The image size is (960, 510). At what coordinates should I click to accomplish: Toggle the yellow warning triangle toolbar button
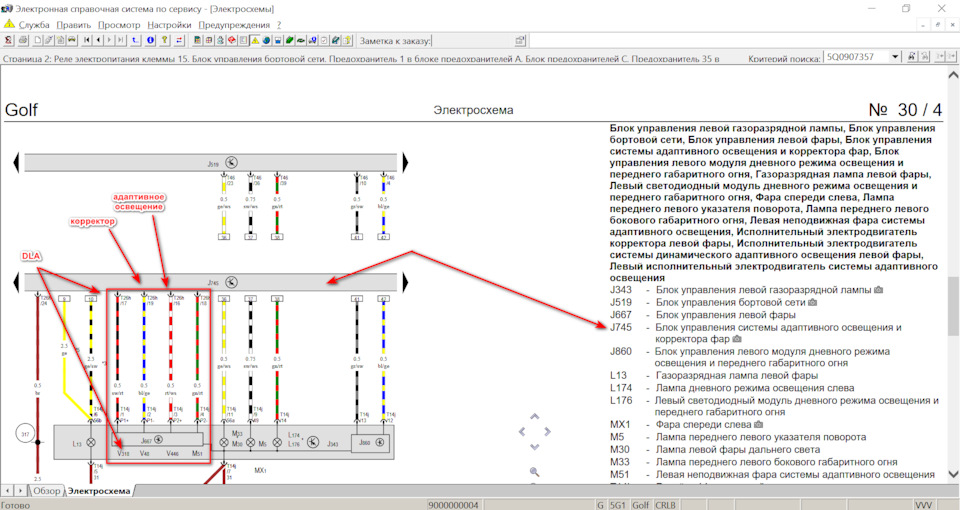pos(255,40)
